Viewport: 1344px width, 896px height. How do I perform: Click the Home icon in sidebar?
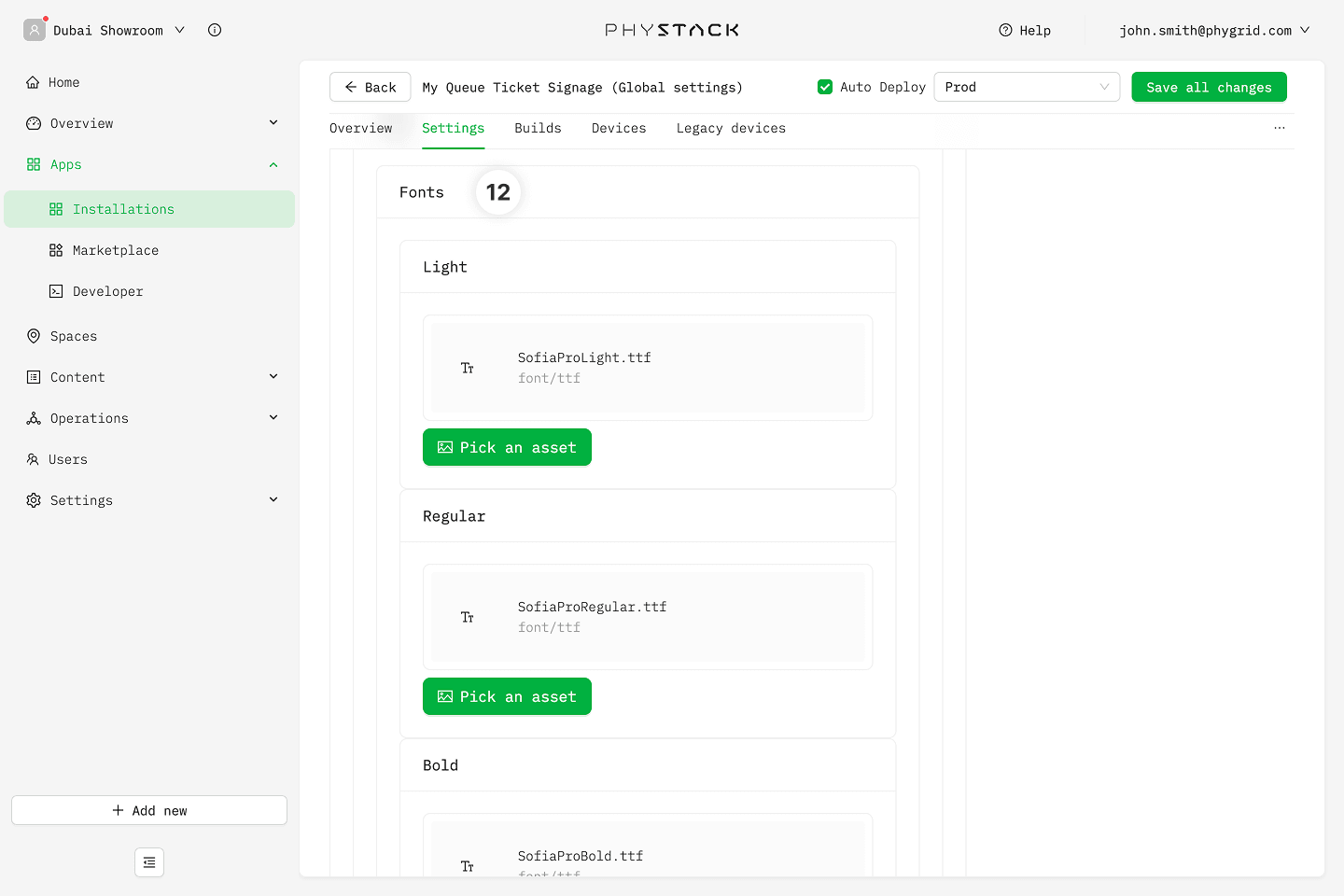[34, 82]
